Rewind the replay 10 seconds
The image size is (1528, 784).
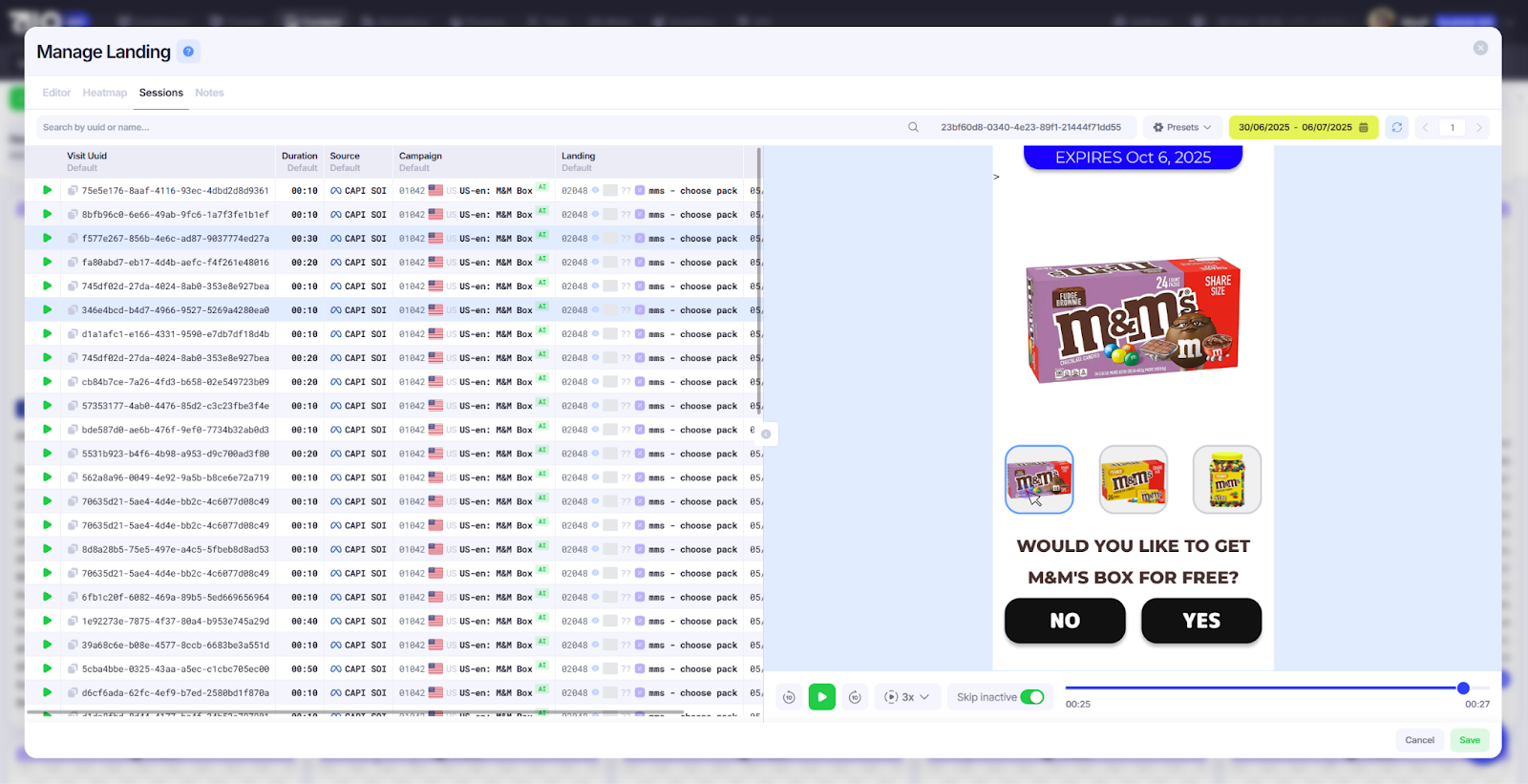pyautogui.click(x=789, y=697)
